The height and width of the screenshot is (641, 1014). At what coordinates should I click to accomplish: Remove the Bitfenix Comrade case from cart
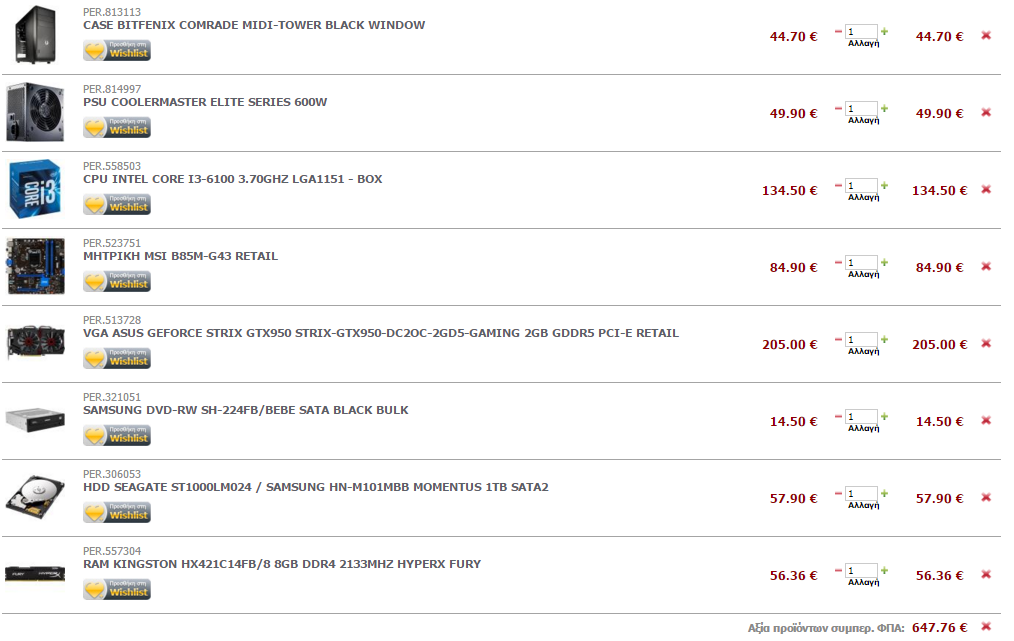pyautogui.click(x=986, y=36)
